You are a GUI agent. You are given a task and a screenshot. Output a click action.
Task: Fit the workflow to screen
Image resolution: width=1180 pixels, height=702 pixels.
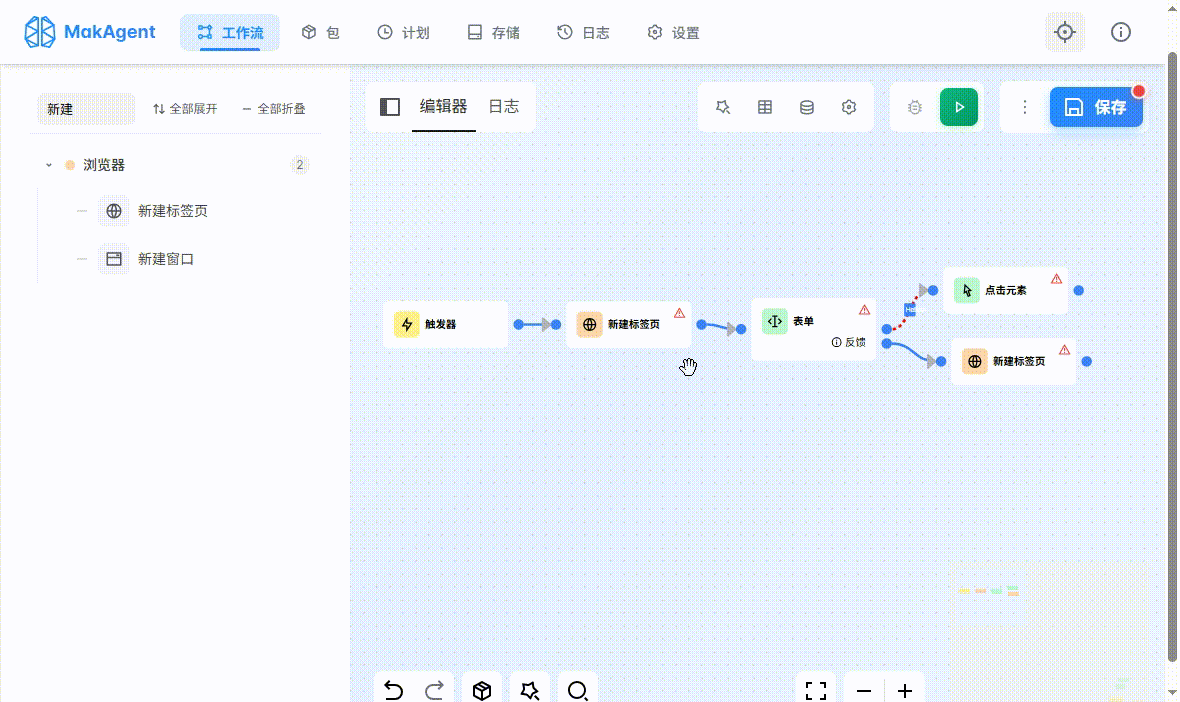pos(815,690)
